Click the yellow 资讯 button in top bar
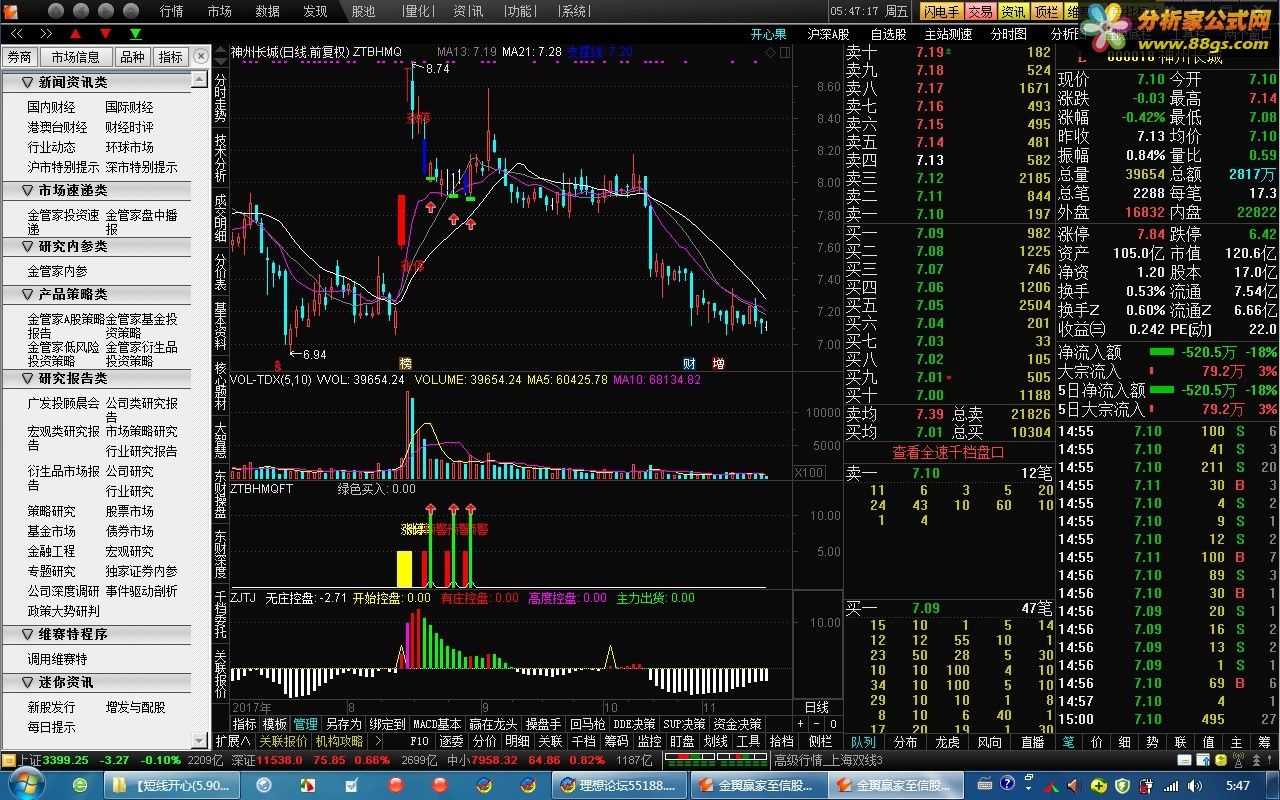 (x=1013, y=12)
